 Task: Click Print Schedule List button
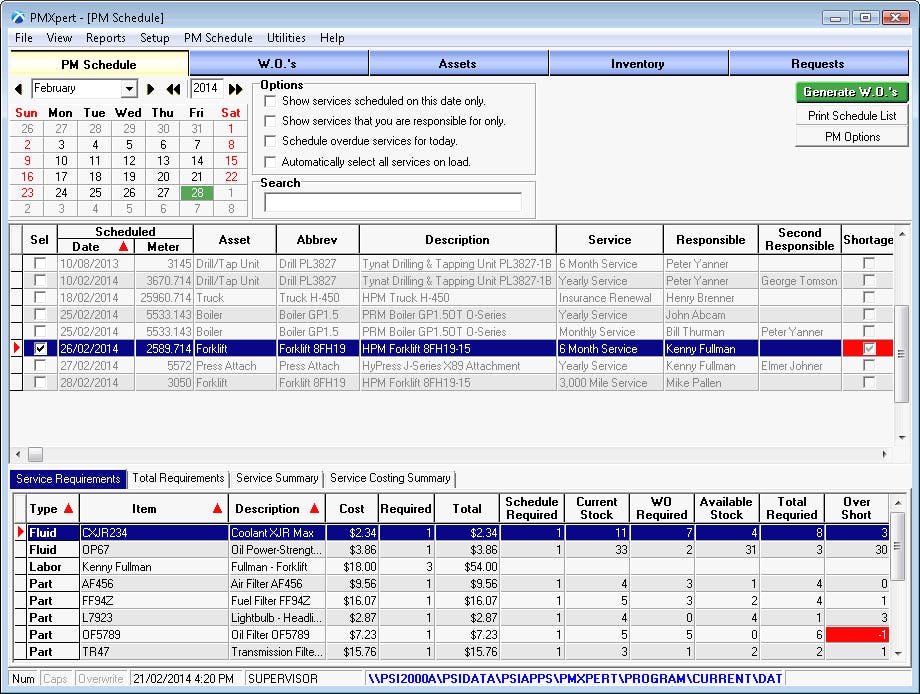coord(851,116)
